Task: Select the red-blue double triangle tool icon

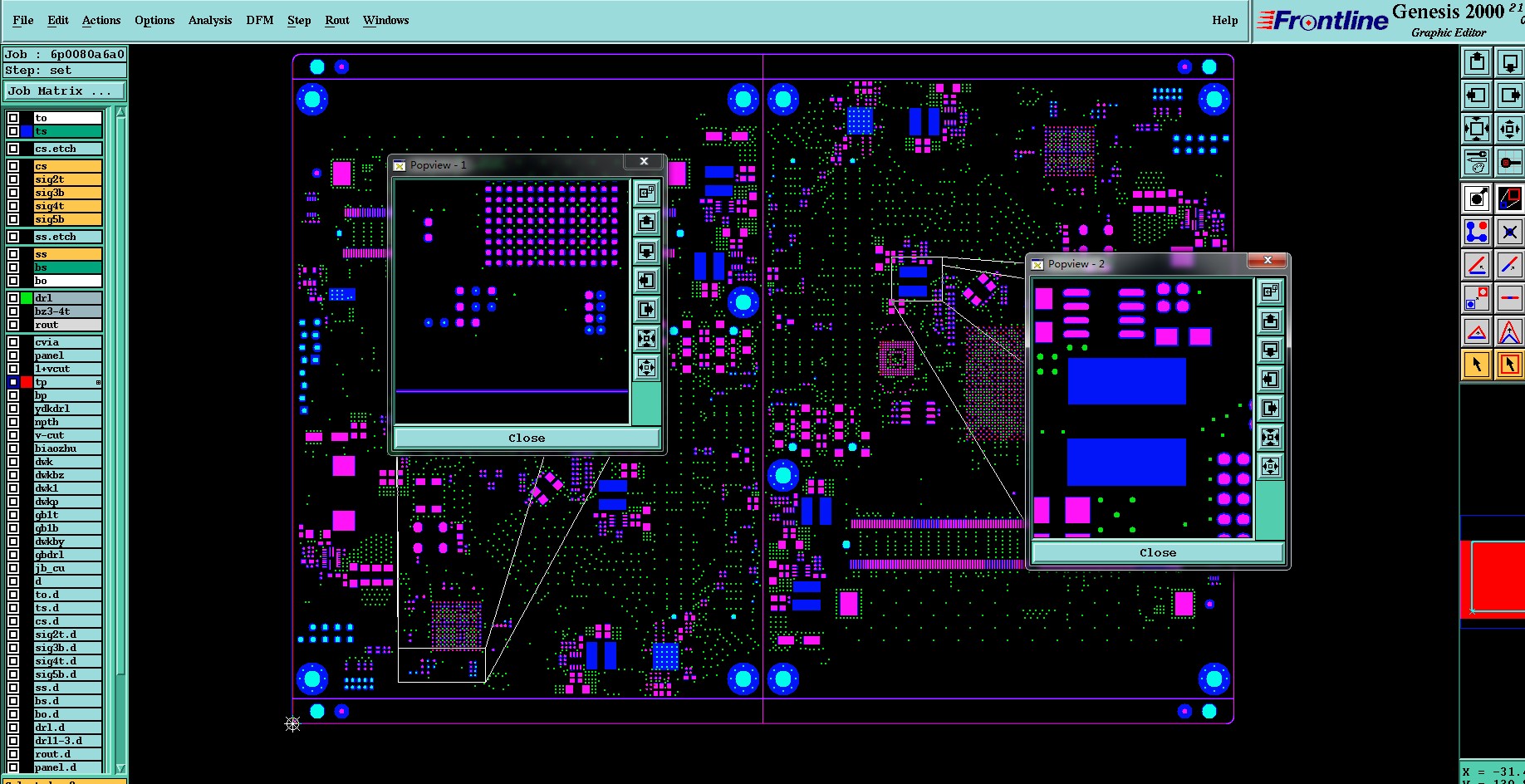Action: tap(1509, 331)
